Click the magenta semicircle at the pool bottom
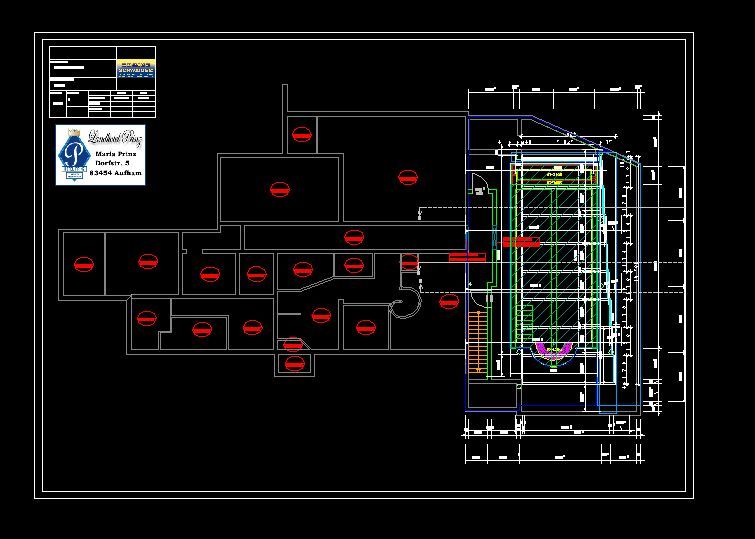The image size is (755, 539). (x=553, y=350)
